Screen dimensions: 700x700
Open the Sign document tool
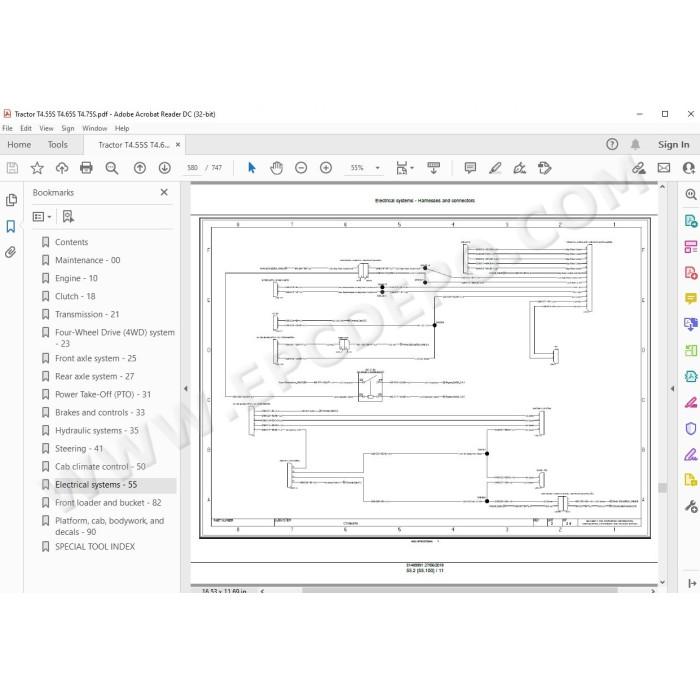click(519, 168)
